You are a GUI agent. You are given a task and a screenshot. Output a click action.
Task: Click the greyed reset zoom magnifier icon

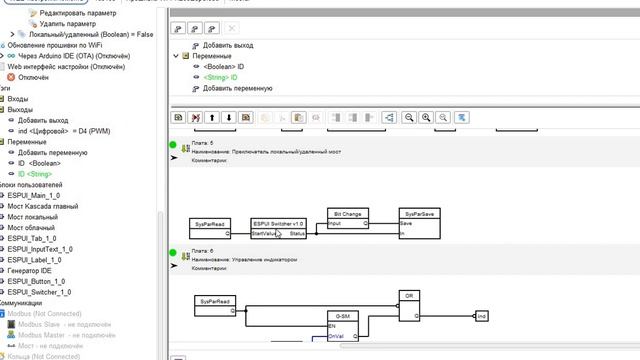pos(443,118)
